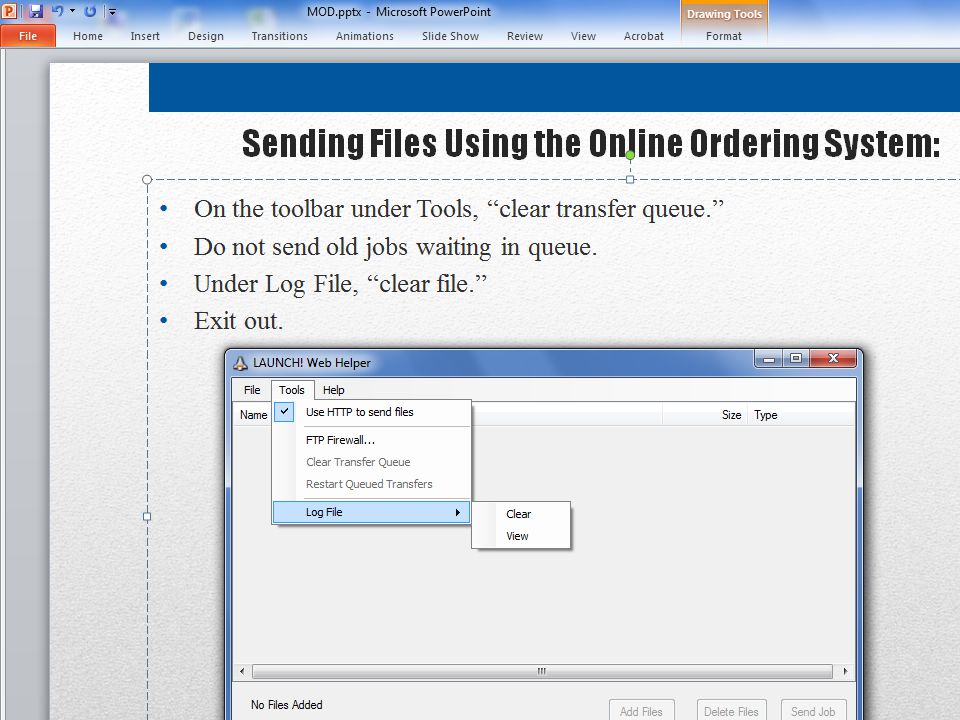The width and height of the screenshot is (960, 720).
Task: Open the Review ribbon tab
Action: (525, 36)
